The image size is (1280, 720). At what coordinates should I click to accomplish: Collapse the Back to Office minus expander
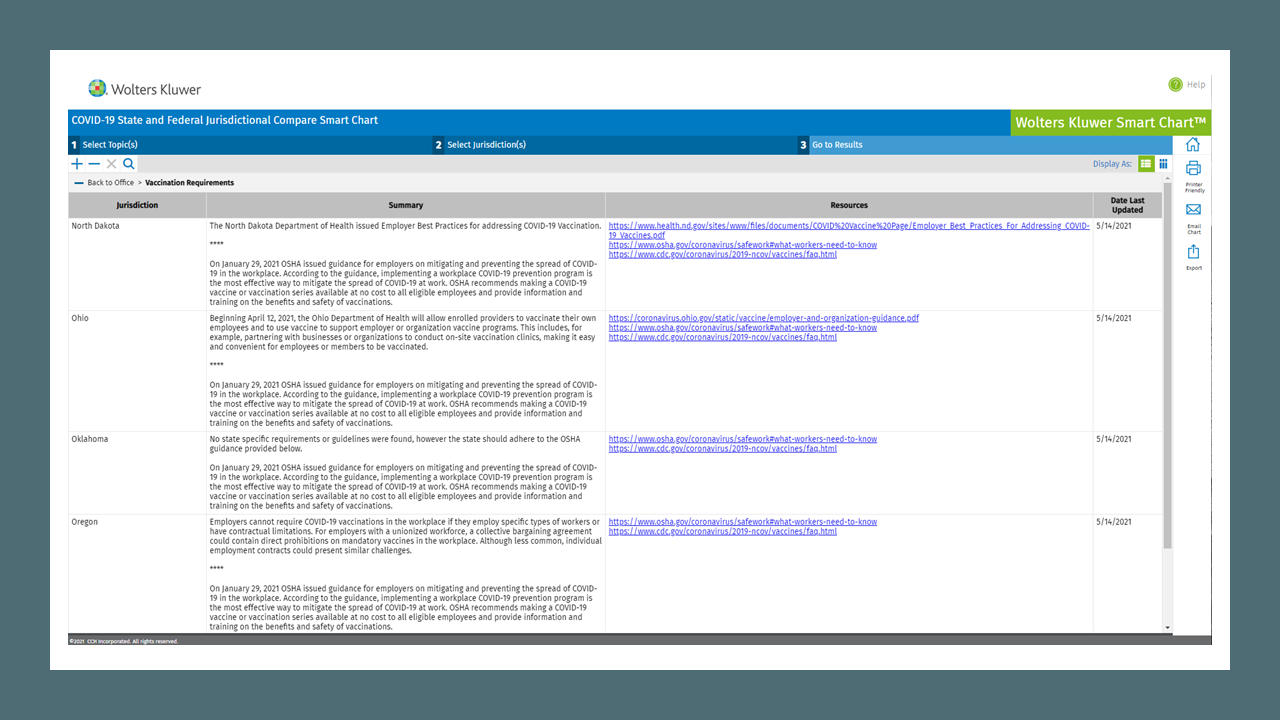(x=78, y=183)
